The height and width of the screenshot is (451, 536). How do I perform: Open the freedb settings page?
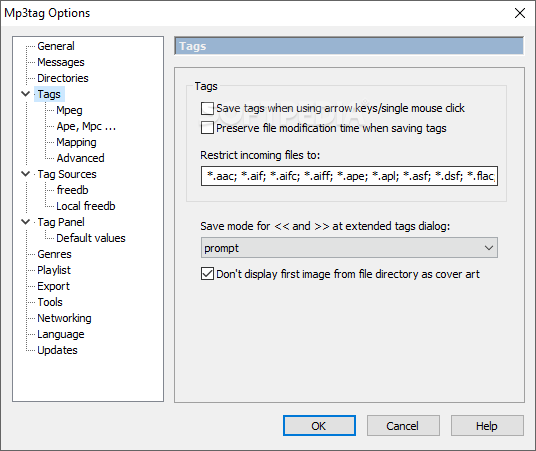tap(72, 190)
